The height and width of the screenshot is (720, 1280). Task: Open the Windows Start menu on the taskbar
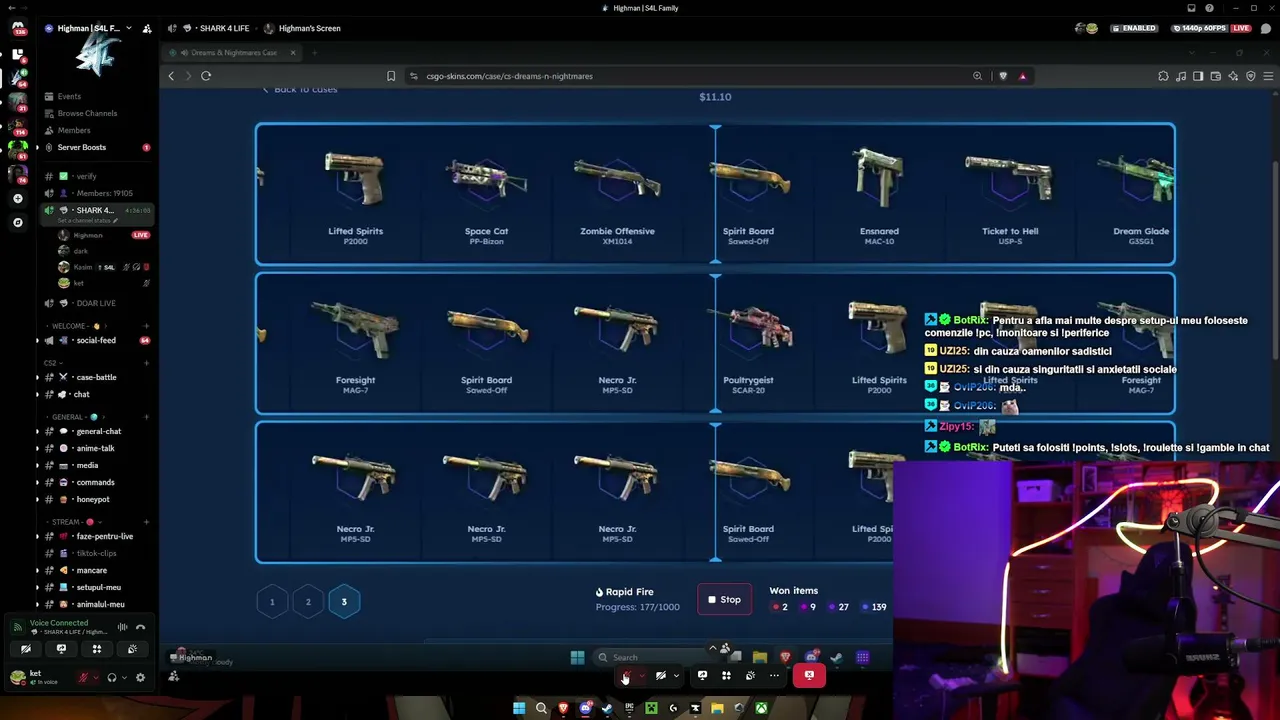coord(519,709)
